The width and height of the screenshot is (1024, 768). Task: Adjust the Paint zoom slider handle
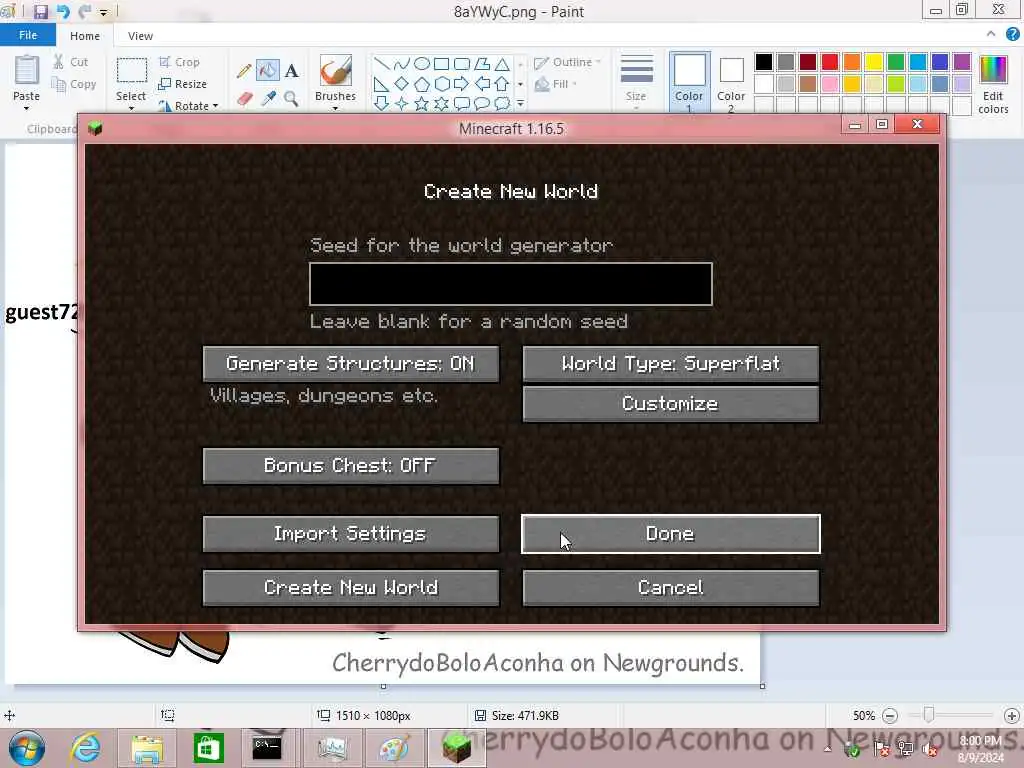coord(928,716)
